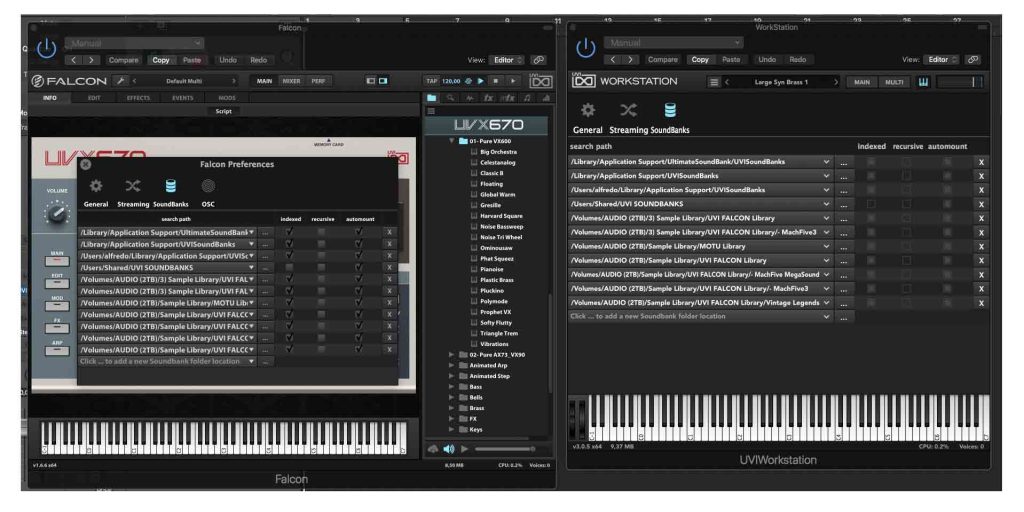Open WorkStation hamburger menu icon
This screenshot has height=512, width=1024.
tap(714, 82)
